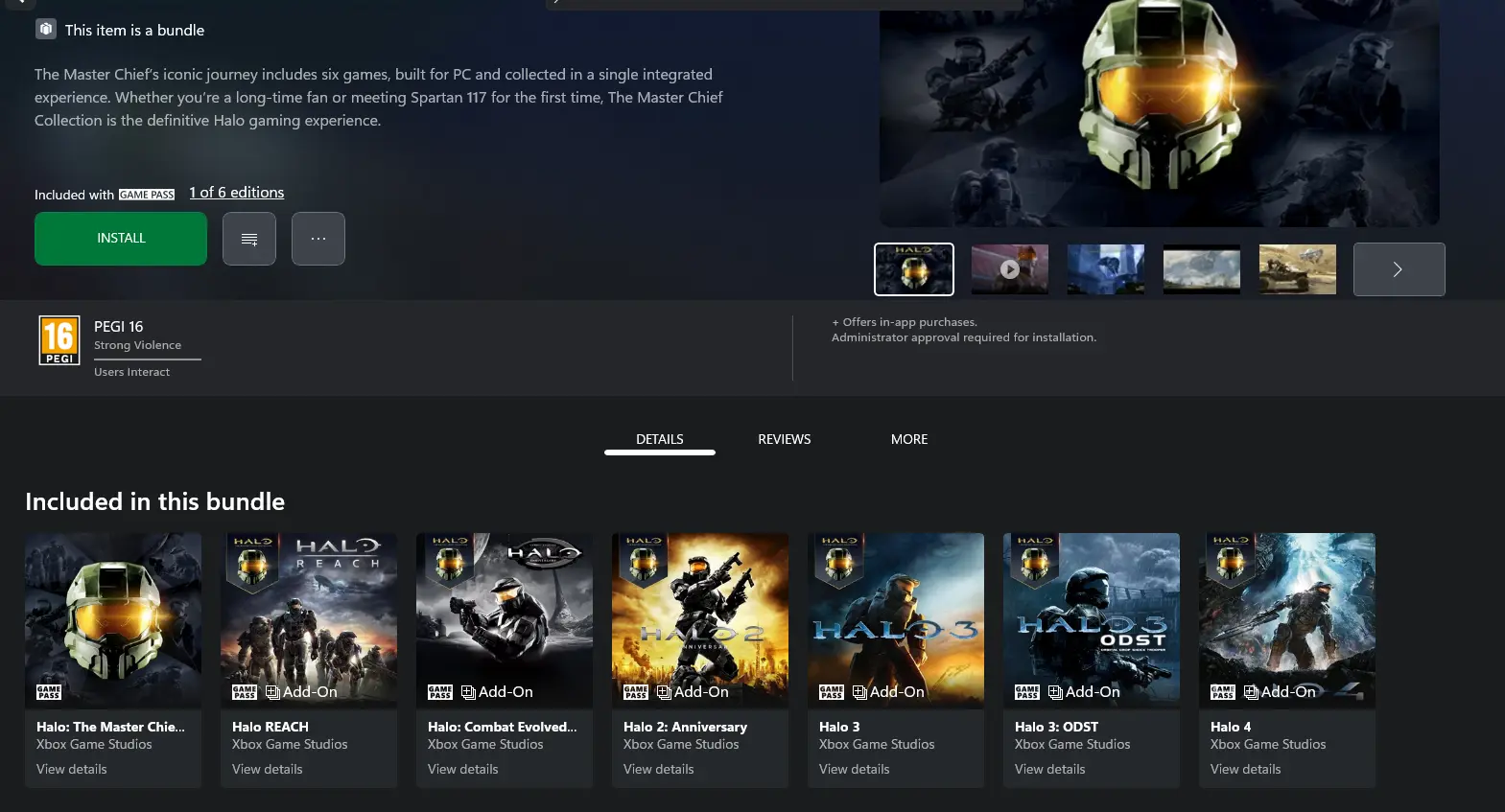Click the Add-On icon on Halo REACH card

(x=272, y=692)
